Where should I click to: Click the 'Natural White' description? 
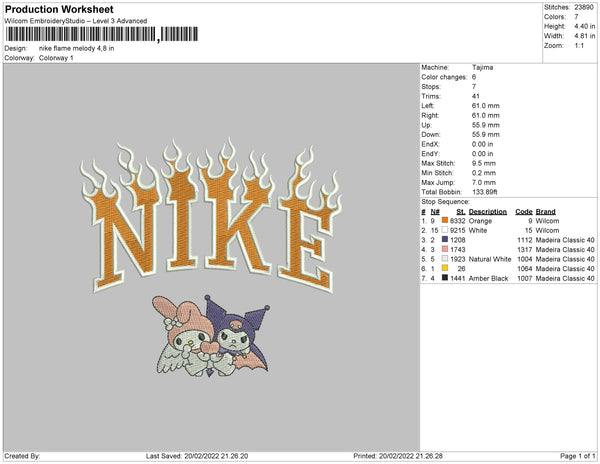(x=490, y=259)
